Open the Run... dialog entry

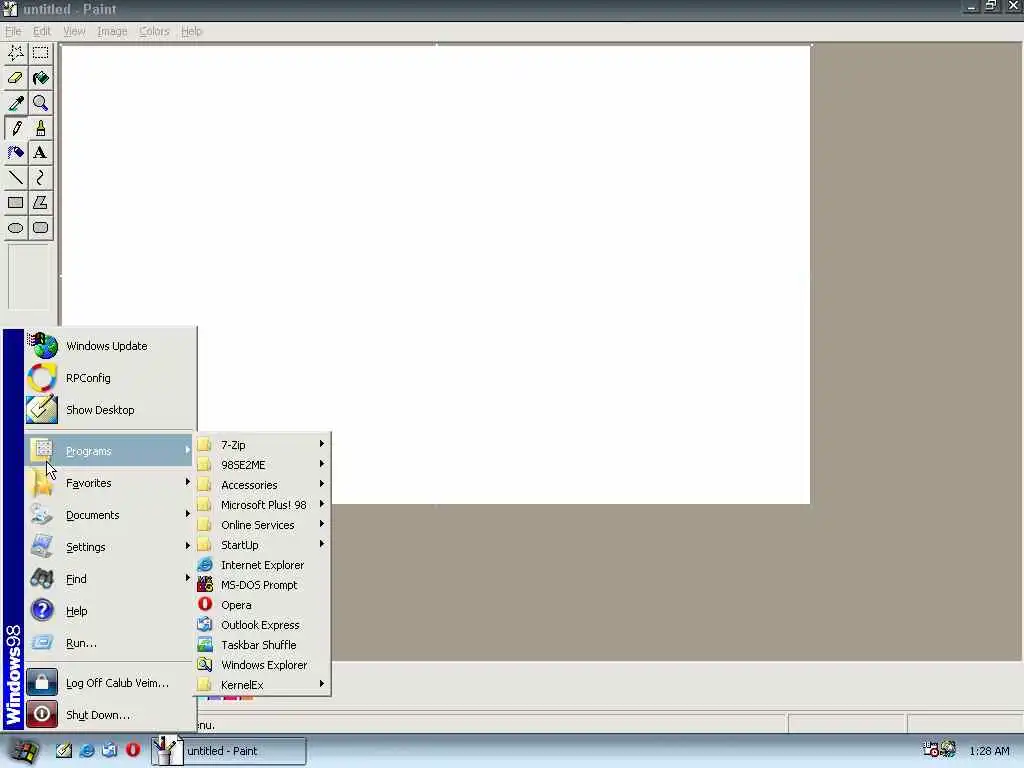click(110, 643)
